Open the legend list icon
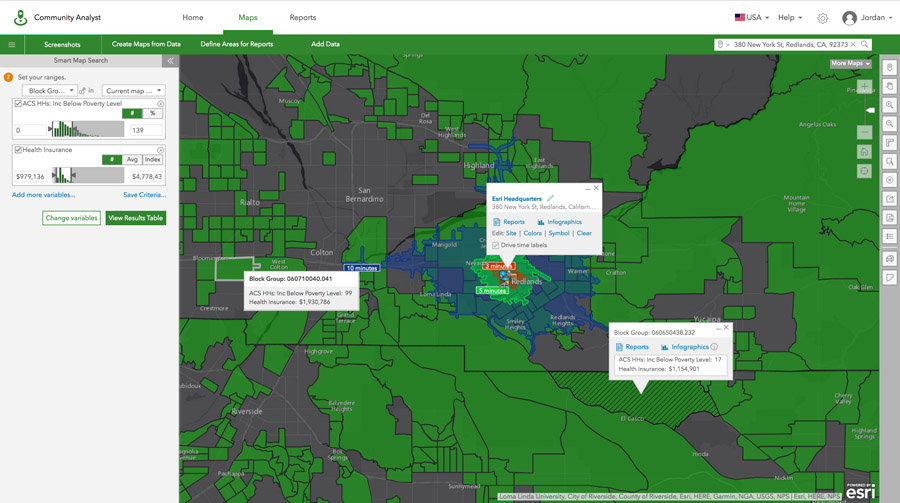Image resolution: width=900 pixels, height=503 pixels. pyautogui.click(x=889, y=236)
